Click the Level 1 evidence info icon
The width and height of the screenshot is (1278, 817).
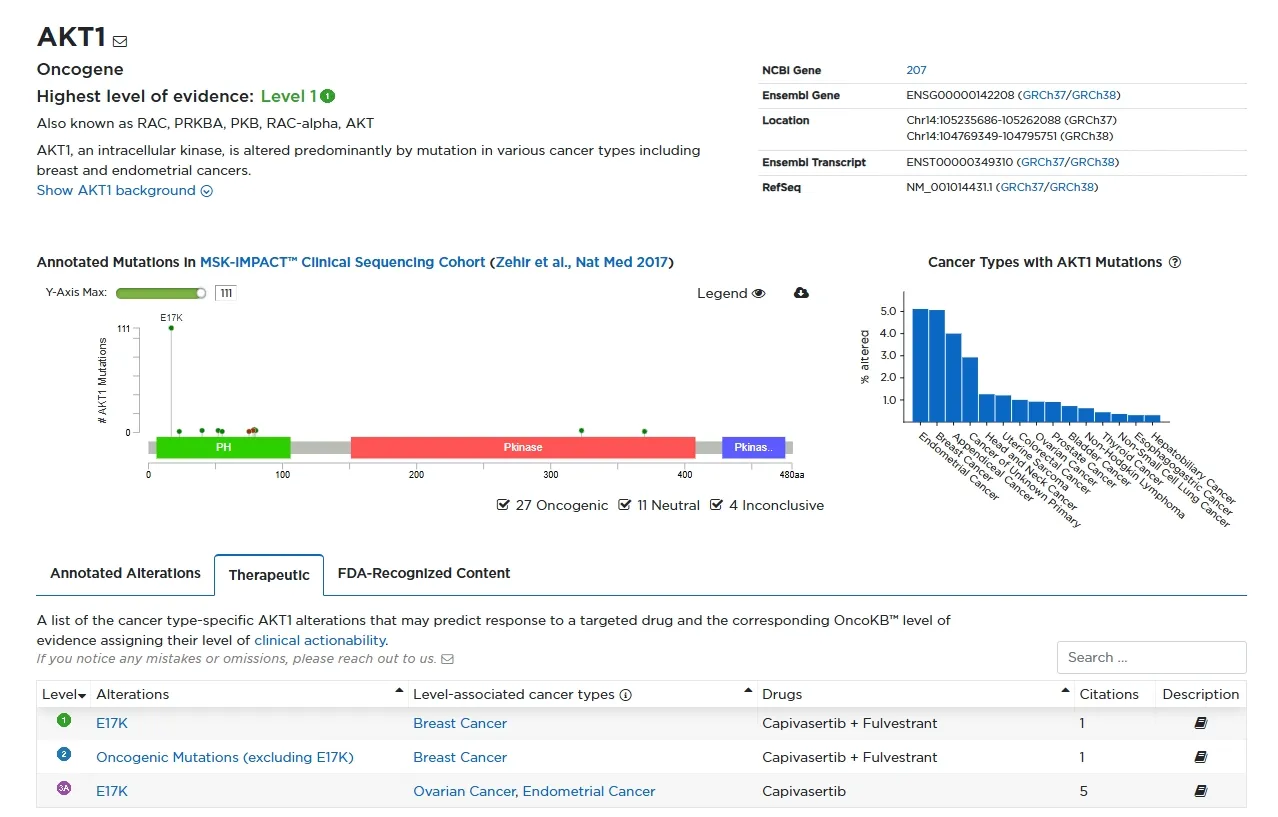point(328,96)
